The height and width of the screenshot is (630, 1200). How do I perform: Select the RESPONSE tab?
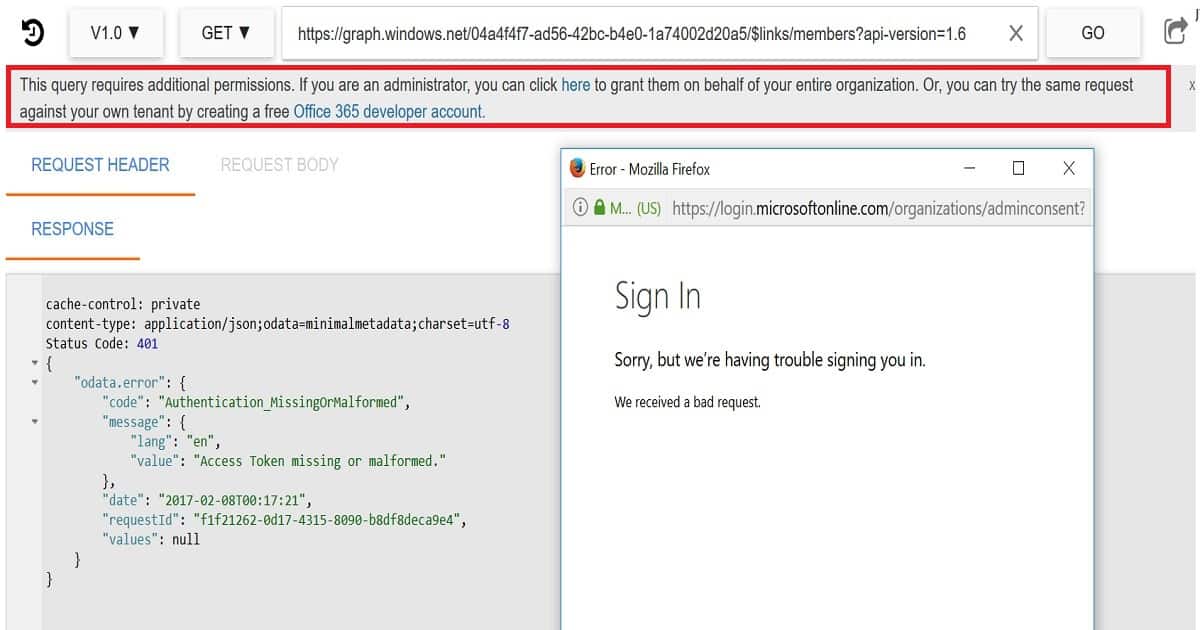[x=72, y=229]
